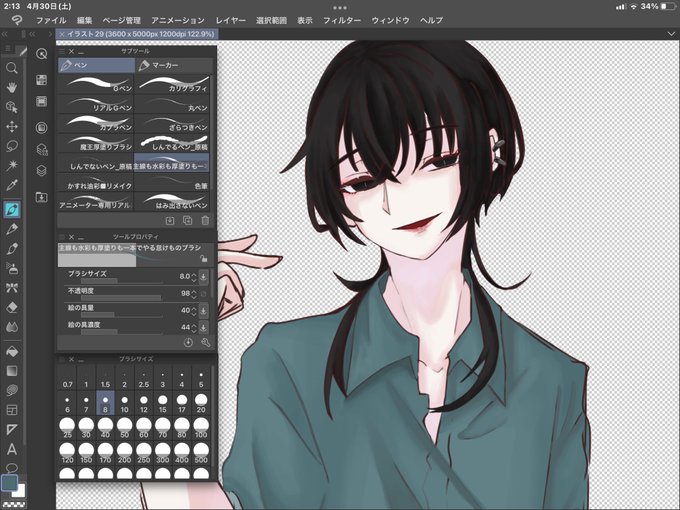Toggle the tool property lock icon
Image resolution: width=680 pixels, height=510 pixels.
tap(204, 259)
